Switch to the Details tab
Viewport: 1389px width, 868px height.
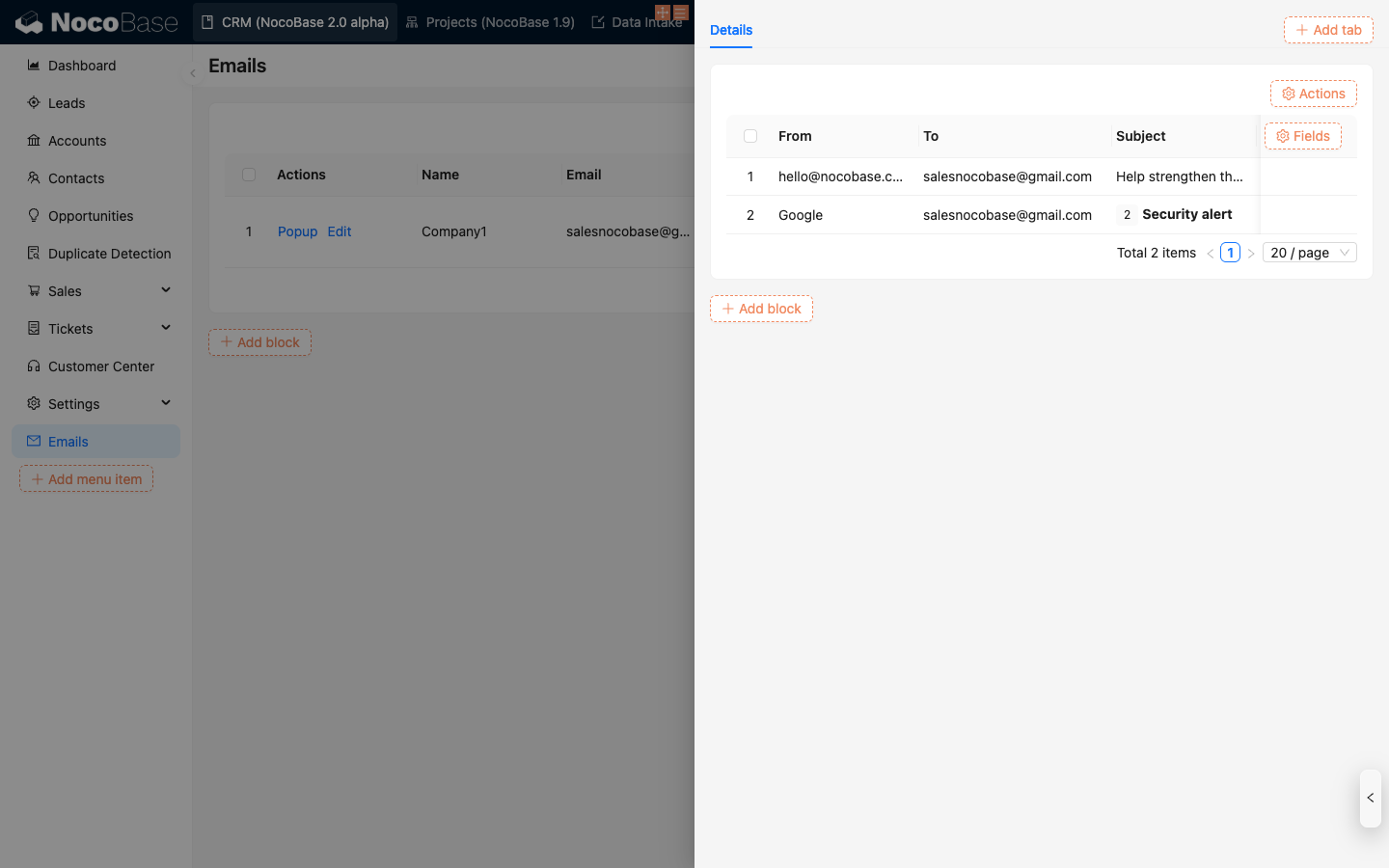click(x=731, y=30)
